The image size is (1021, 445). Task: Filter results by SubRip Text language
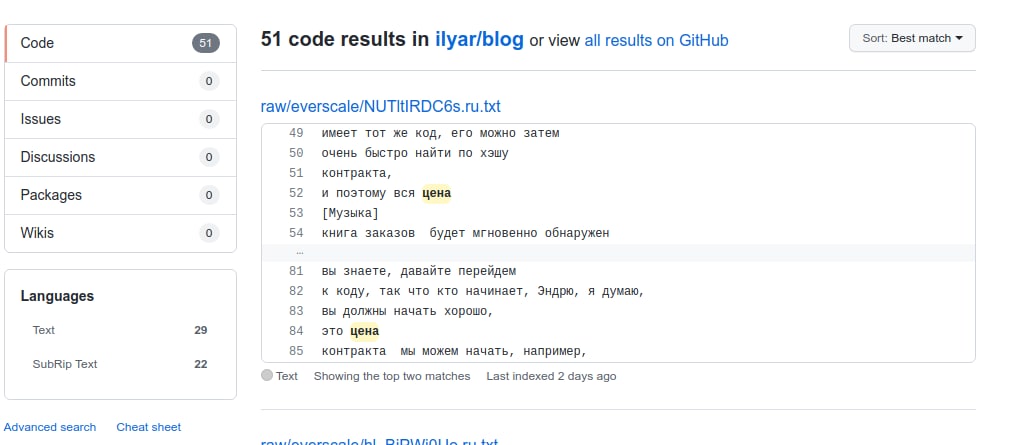pyautogui.click(x=65, y=364)
